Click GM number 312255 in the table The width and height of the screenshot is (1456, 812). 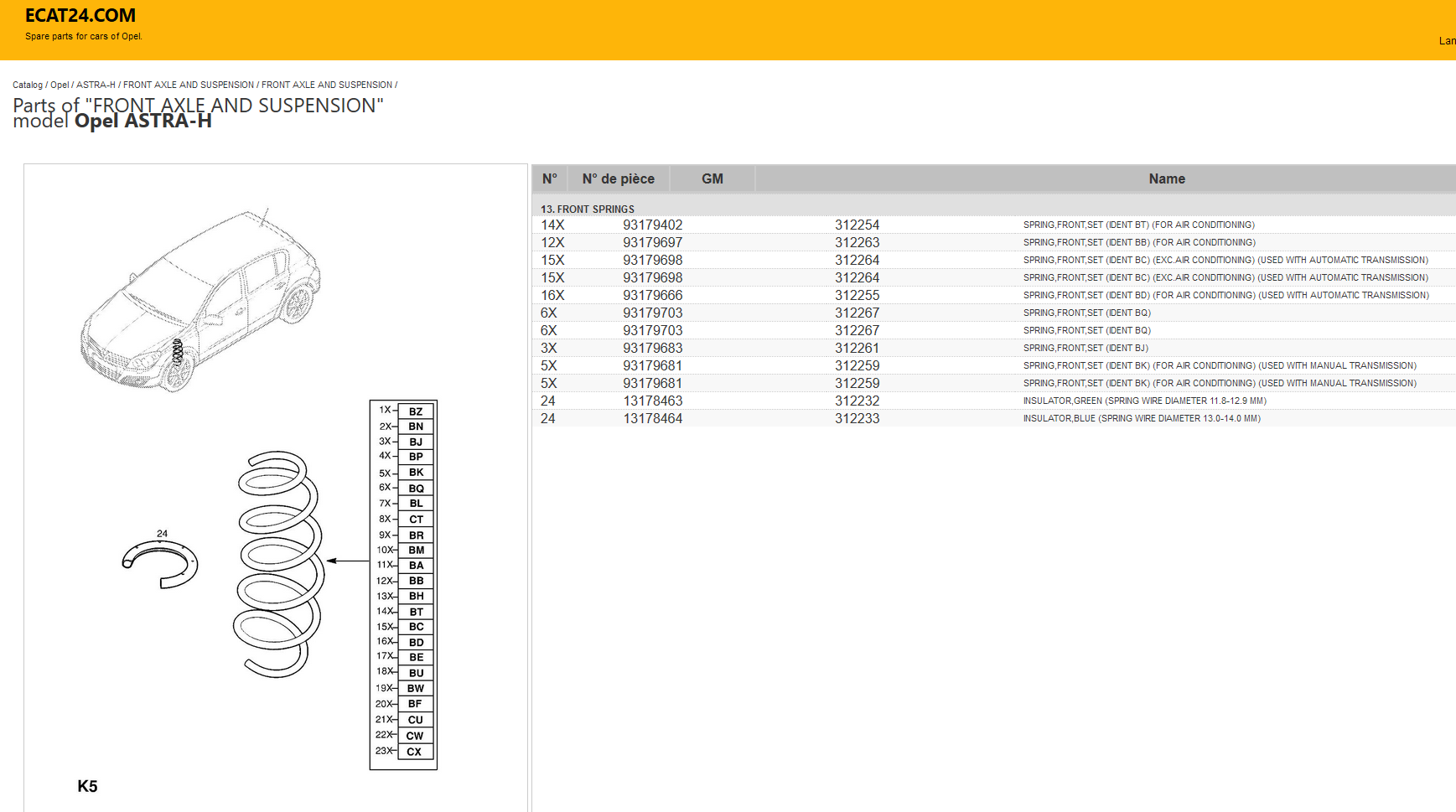857,295
